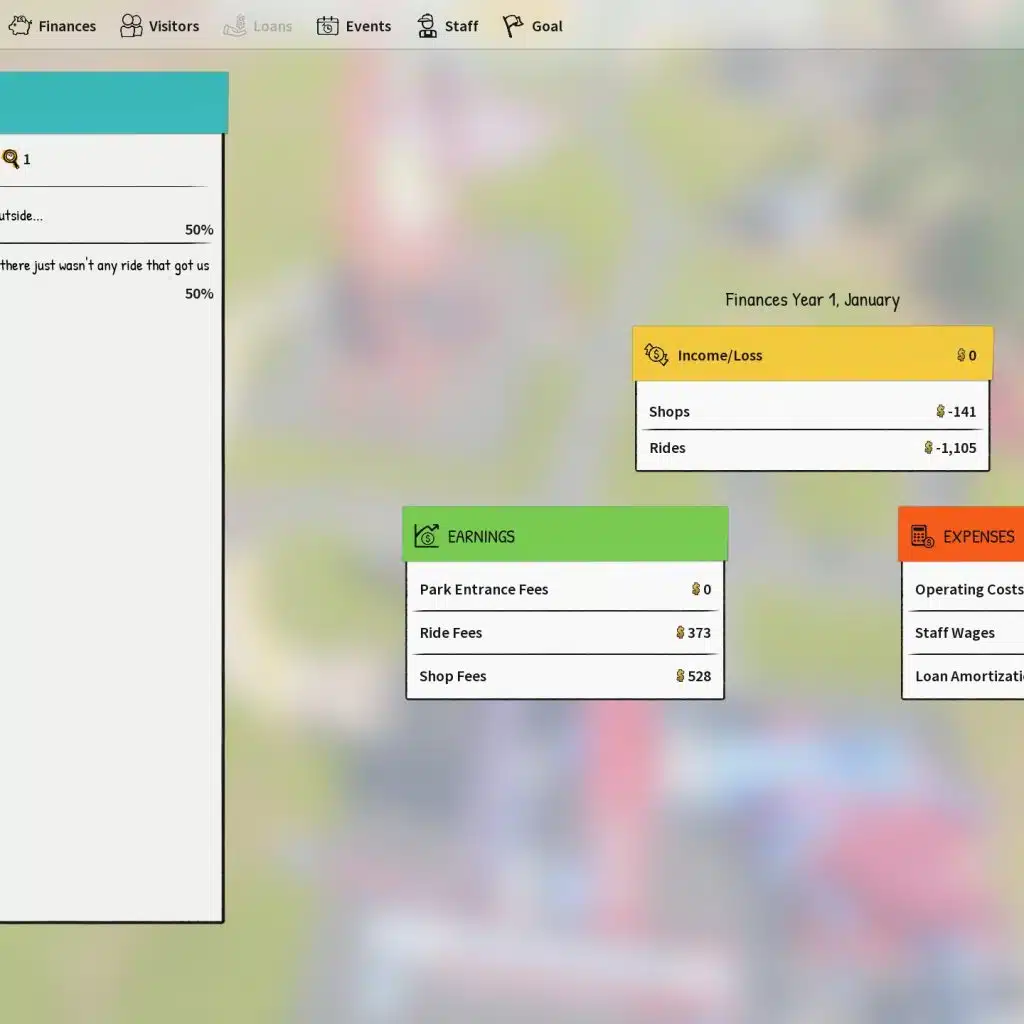Click the magnifier icon in left panel

(11, 159)
